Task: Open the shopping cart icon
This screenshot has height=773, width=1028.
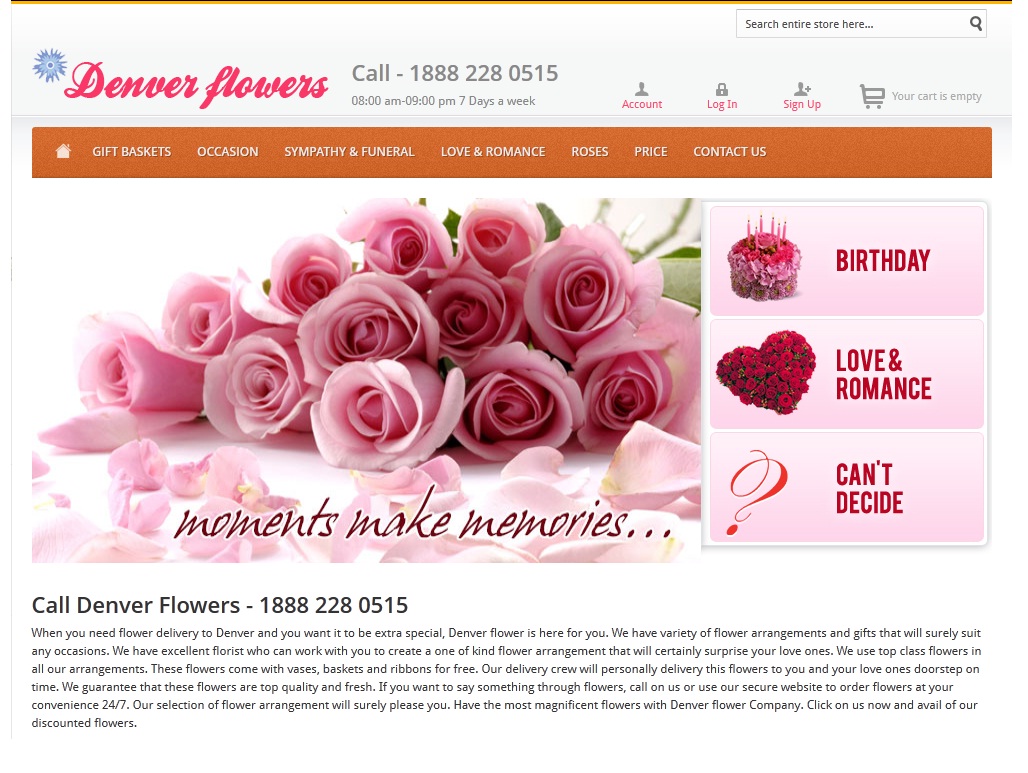Action: pos(871,95)
